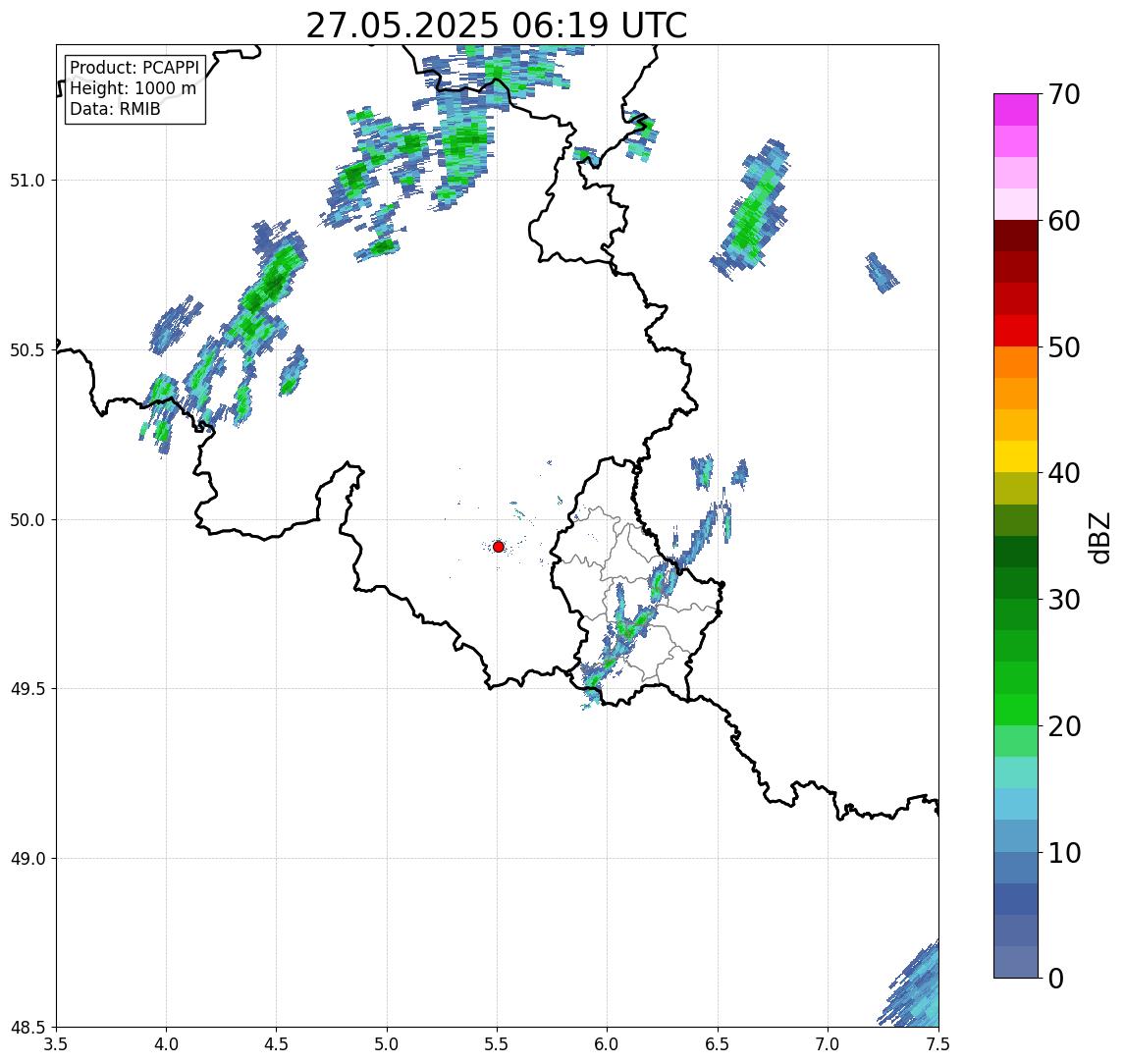Click the longitude axis label 6.0
1124x1064 pixels.
click(608, 1044)
